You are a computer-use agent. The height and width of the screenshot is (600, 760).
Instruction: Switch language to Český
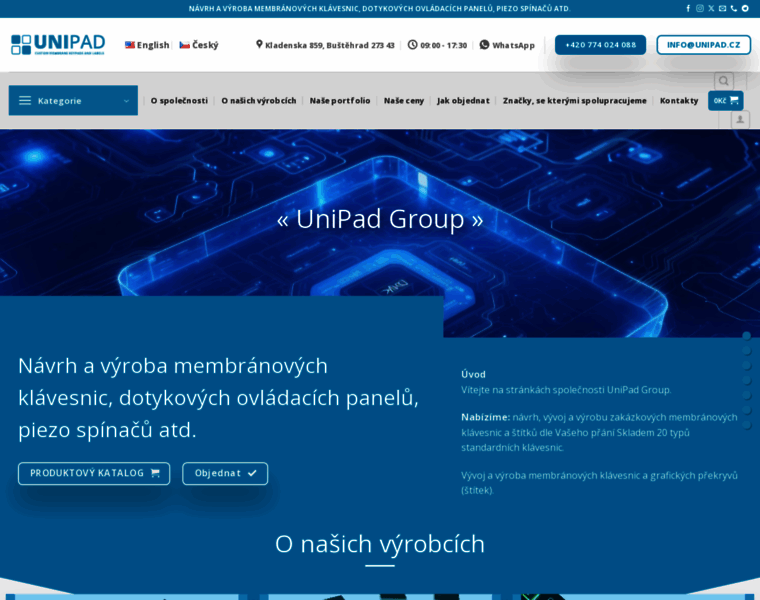[199, 45]
